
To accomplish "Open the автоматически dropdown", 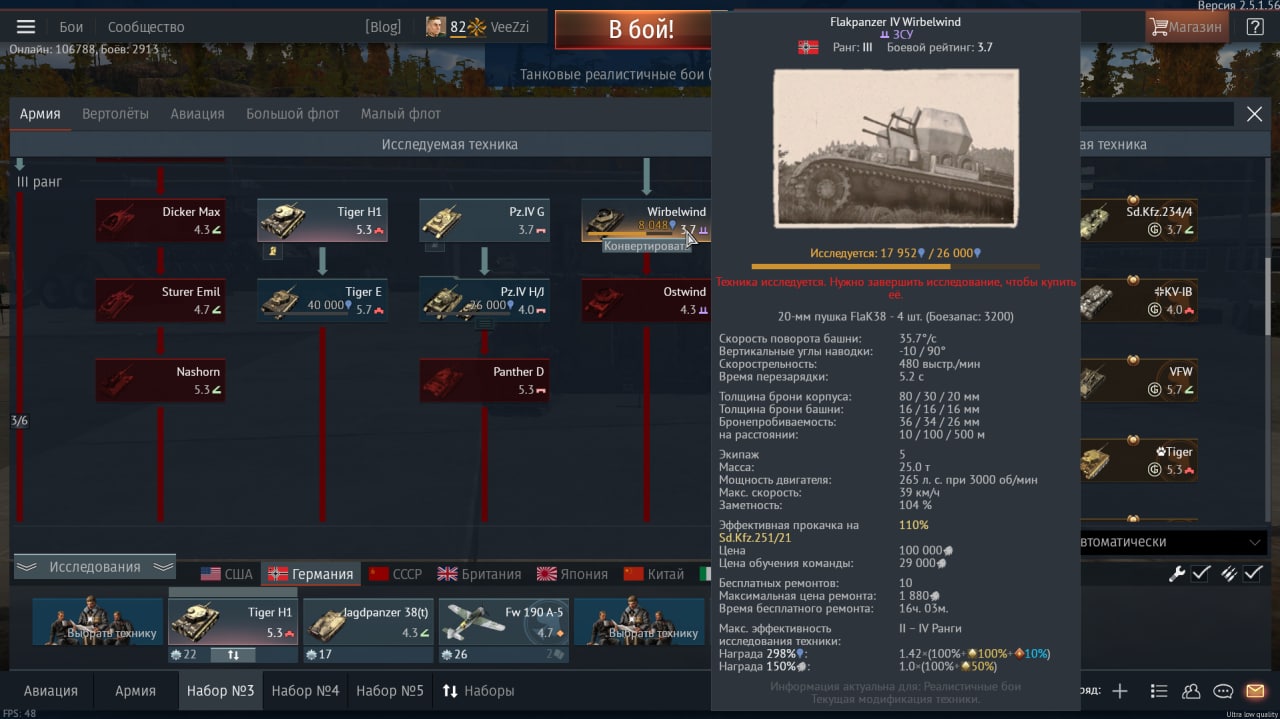I will click(x=1172, y=542).
